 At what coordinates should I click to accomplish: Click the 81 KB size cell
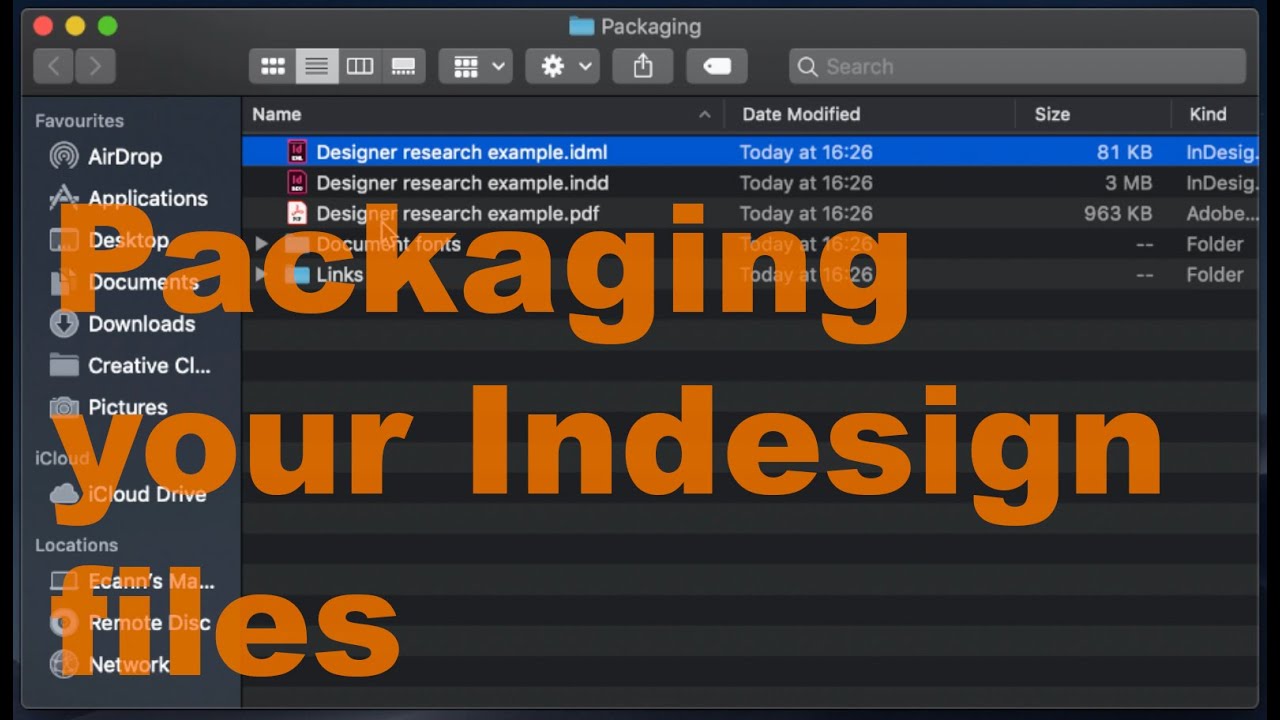pyautogui.click(x=1124, y=152)
